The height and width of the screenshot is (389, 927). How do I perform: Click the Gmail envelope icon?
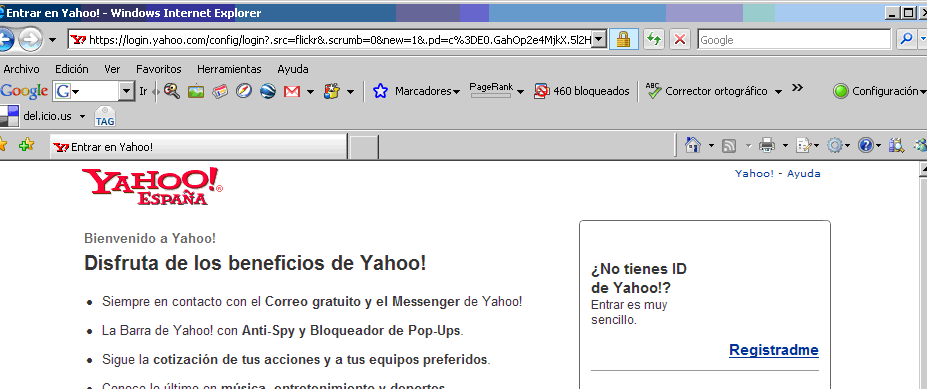coord(292,92)
